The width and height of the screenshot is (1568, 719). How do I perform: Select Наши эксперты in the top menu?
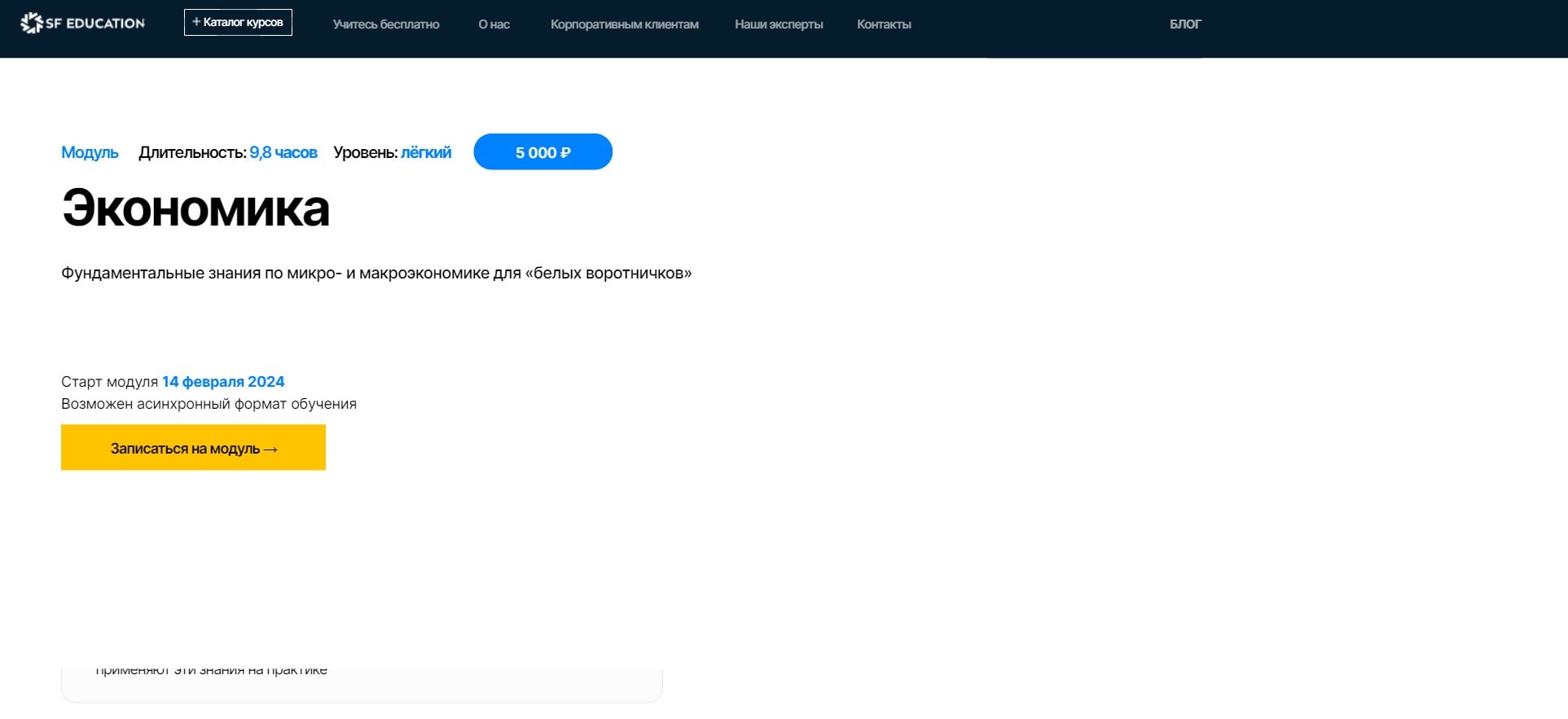pyautogui.click(x=779, y=24)
